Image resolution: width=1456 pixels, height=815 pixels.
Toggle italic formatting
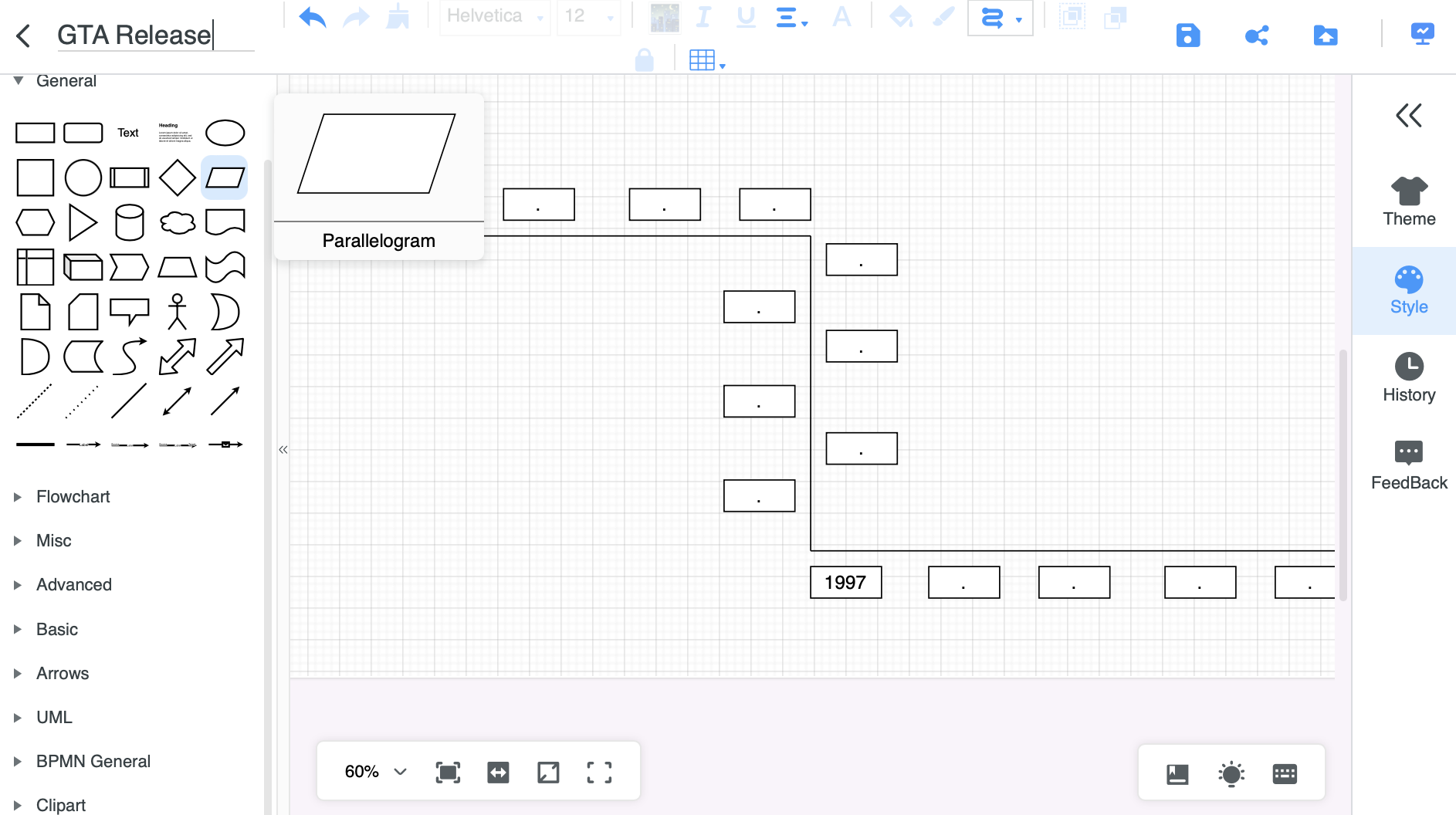(703, 16)
